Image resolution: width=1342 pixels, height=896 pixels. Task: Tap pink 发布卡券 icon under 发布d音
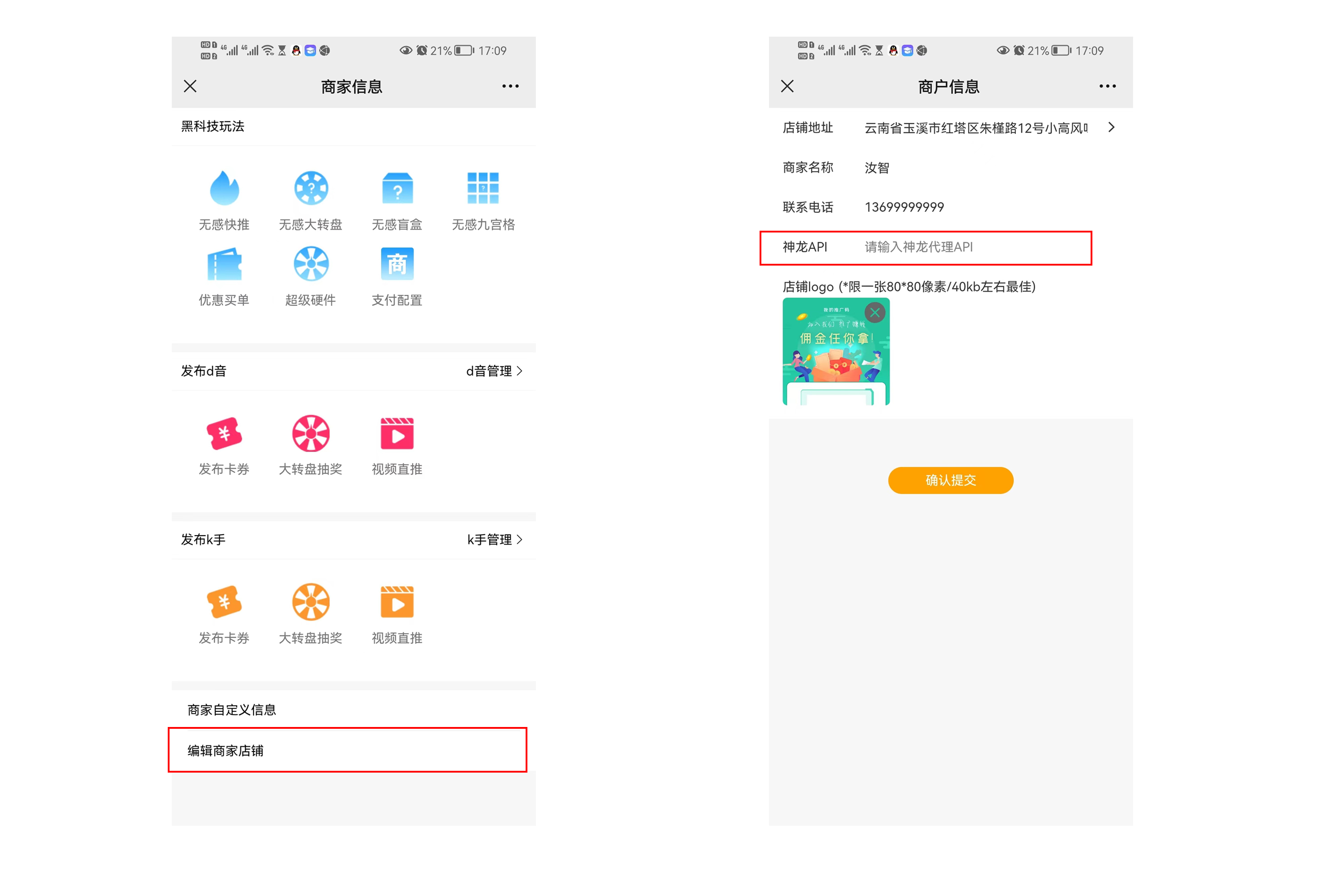224,434
